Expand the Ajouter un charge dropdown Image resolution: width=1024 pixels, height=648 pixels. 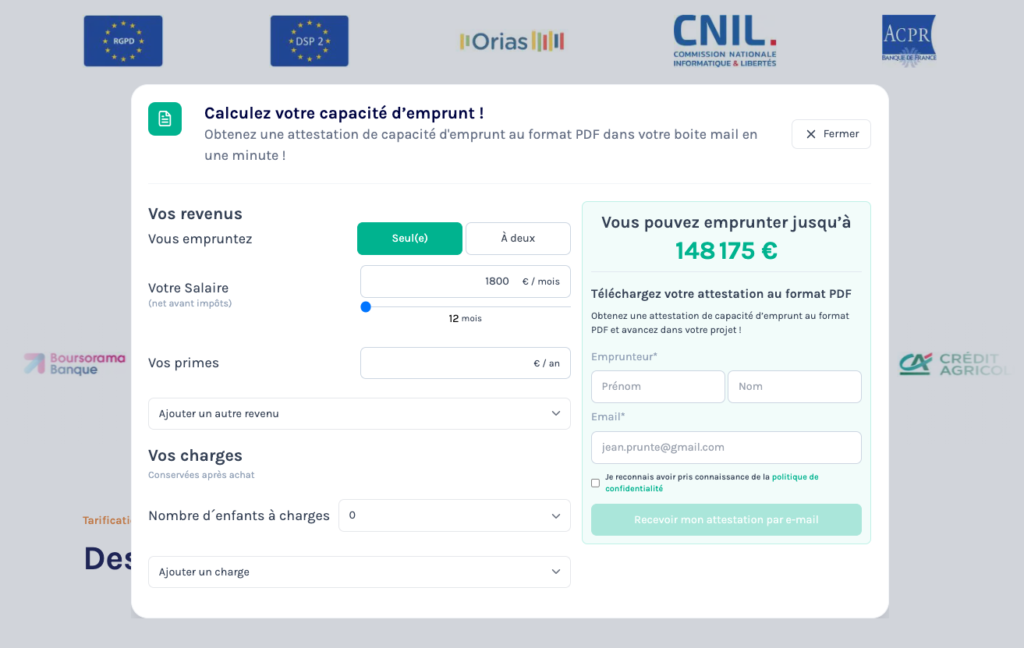tap(359, 572)
